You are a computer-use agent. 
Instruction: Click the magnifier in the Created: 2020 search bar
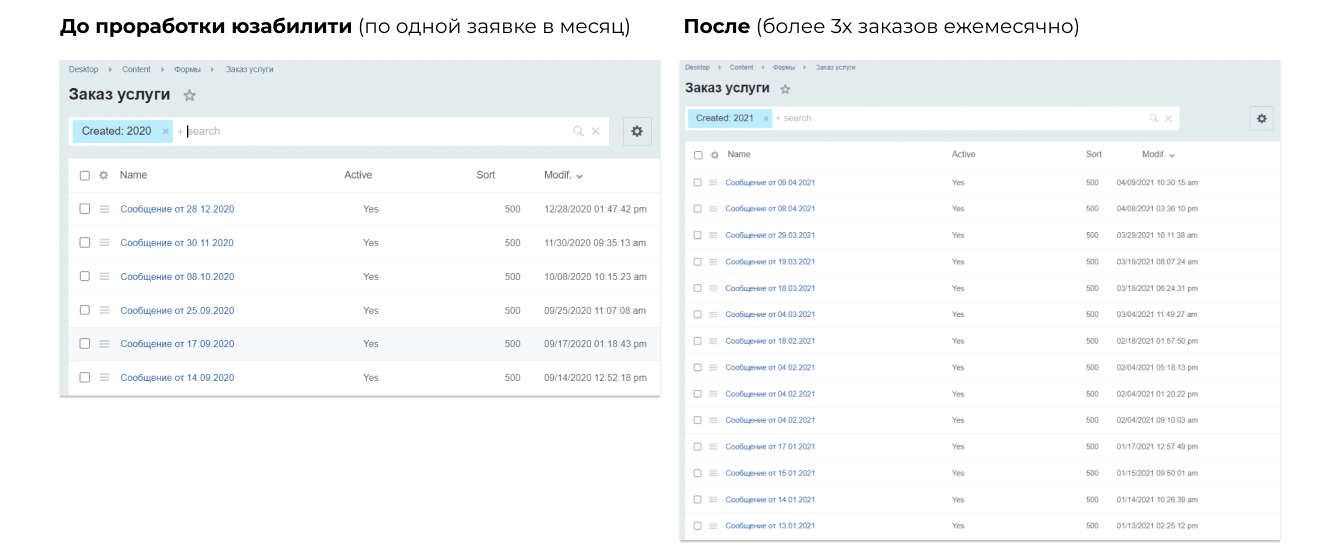578,131
